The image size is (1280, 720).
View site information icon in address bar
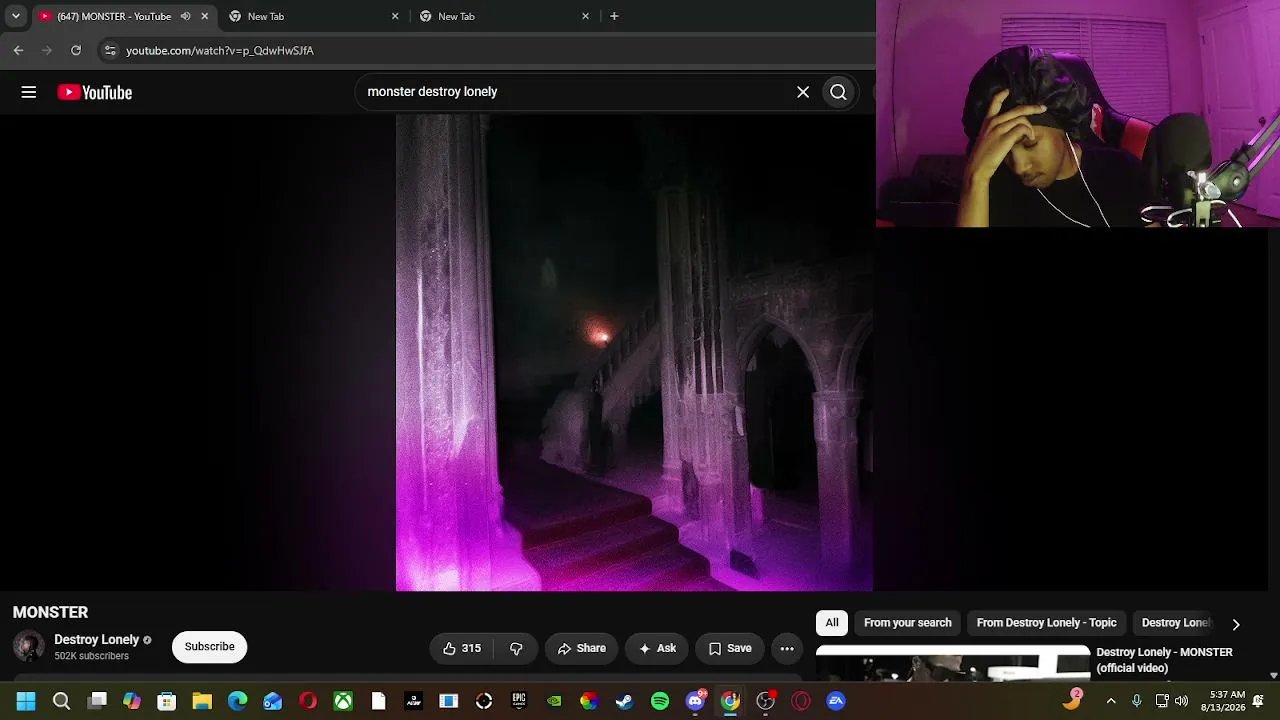(x=110, y=50)
